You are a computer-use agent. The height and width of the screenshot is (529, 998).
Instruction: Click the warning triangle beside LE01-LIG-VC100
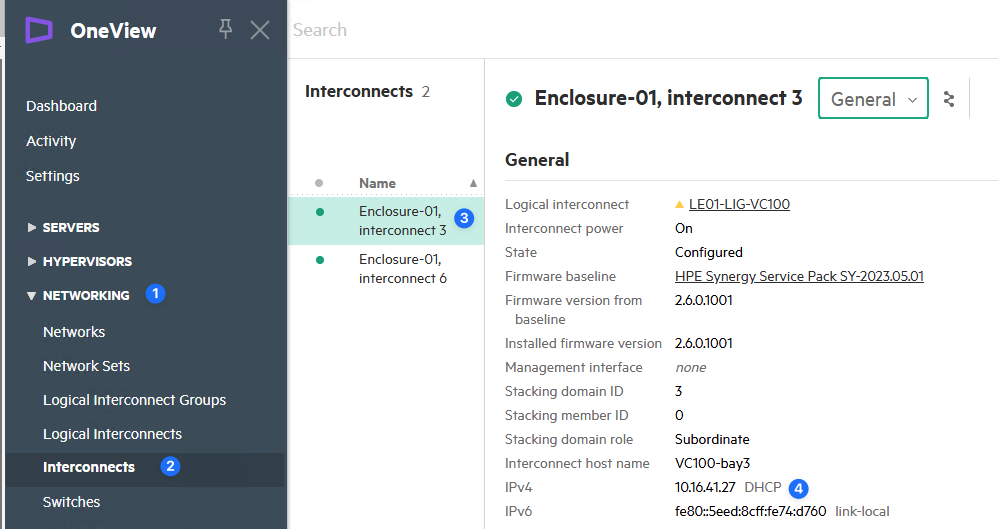coord(680,205)
